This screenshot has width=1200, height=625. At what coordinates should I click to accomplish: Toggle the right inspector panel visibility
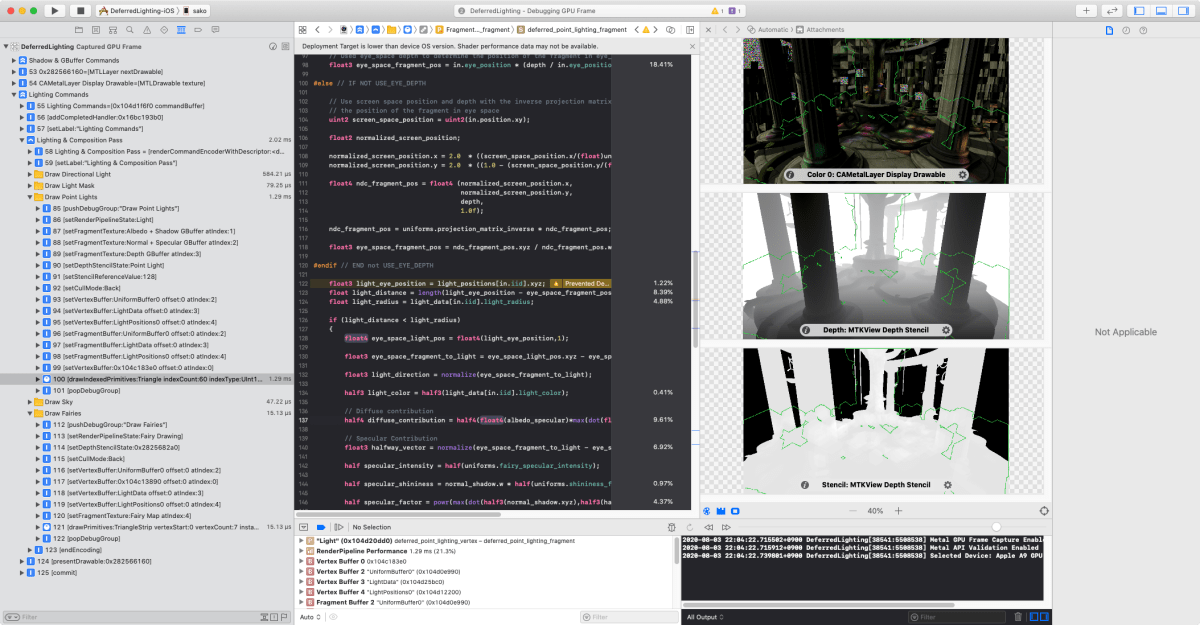click(1182, 10)
